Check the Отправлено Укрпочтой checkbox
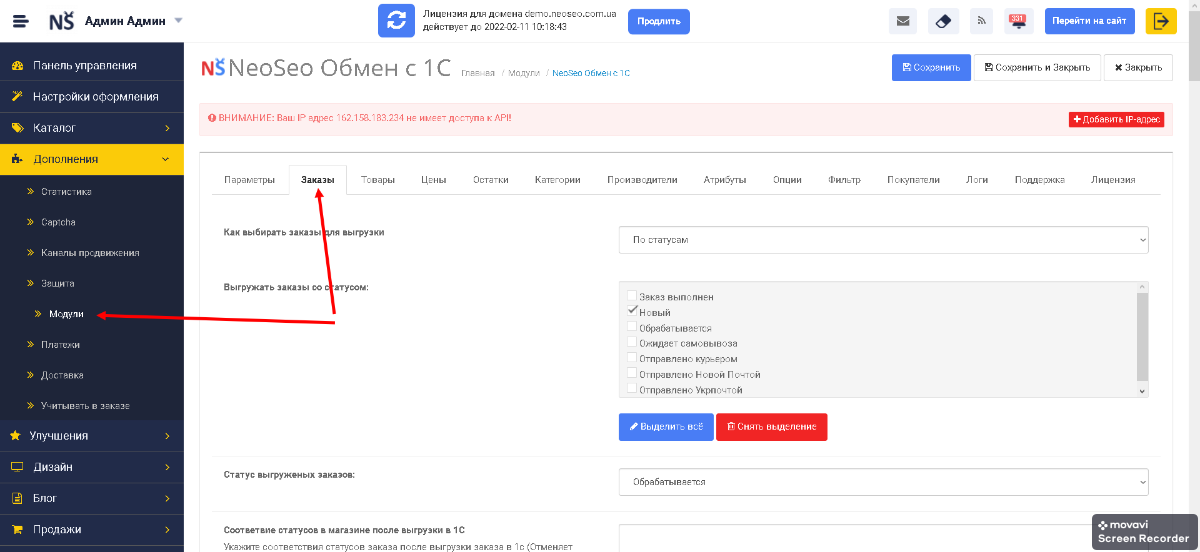 [632, 389]
